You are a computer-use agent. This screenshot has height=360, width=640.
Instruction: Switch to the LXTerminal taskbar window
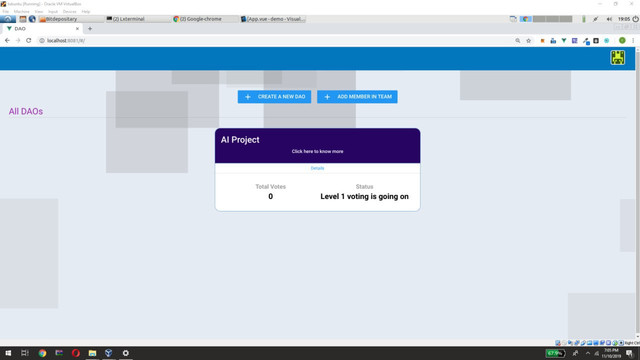pyautogui.click(x=138, y=19)
